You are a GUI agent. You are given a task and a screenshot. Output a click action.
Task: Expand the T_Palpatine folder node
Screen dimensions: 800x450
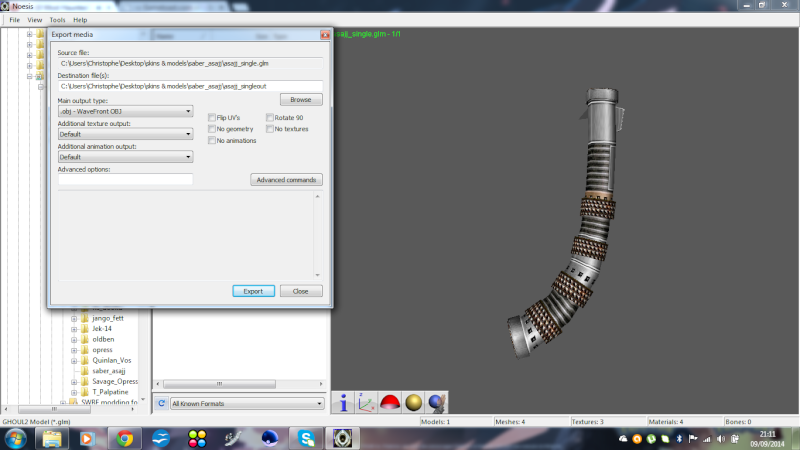point(74,392)
